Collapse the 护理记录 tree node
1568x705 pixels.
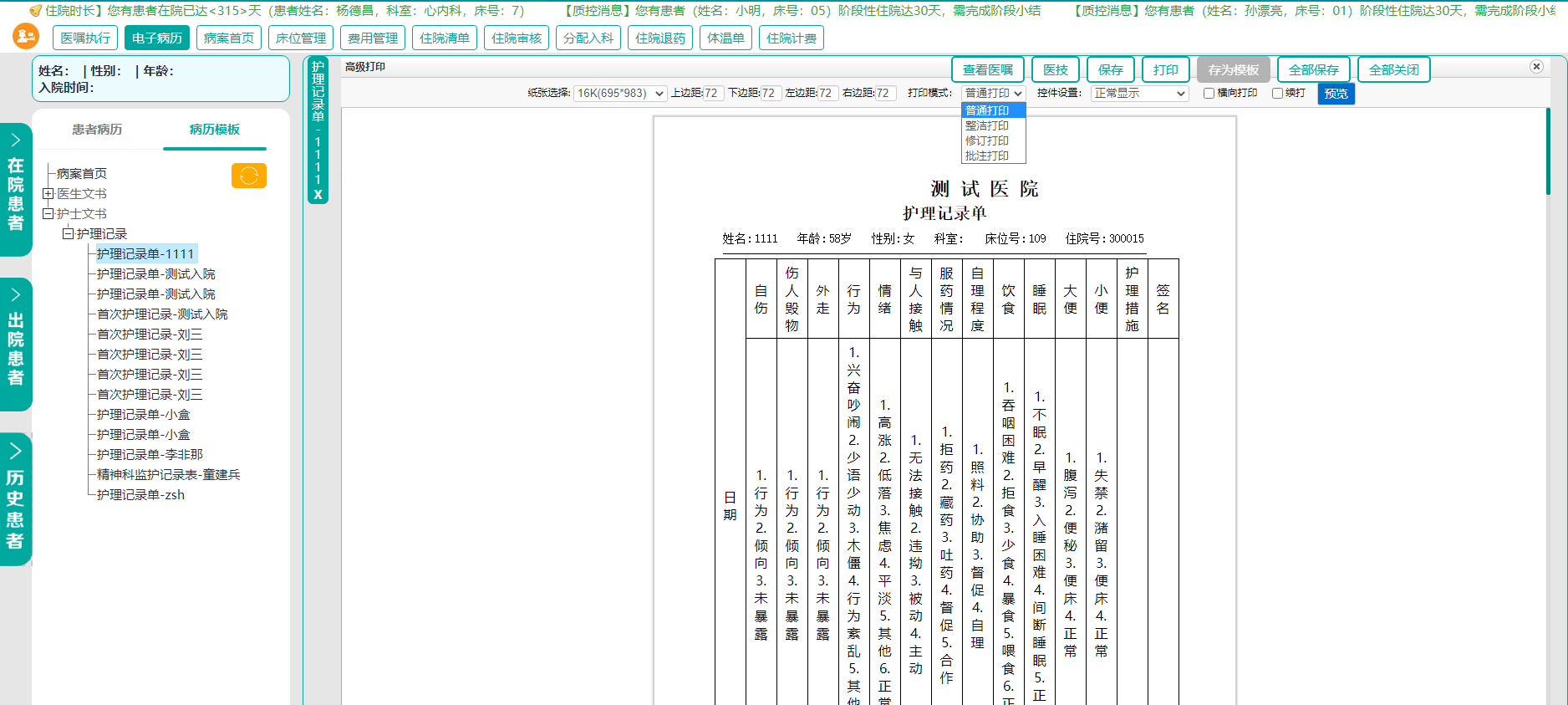pyautogui.click(x=68, y=234)
